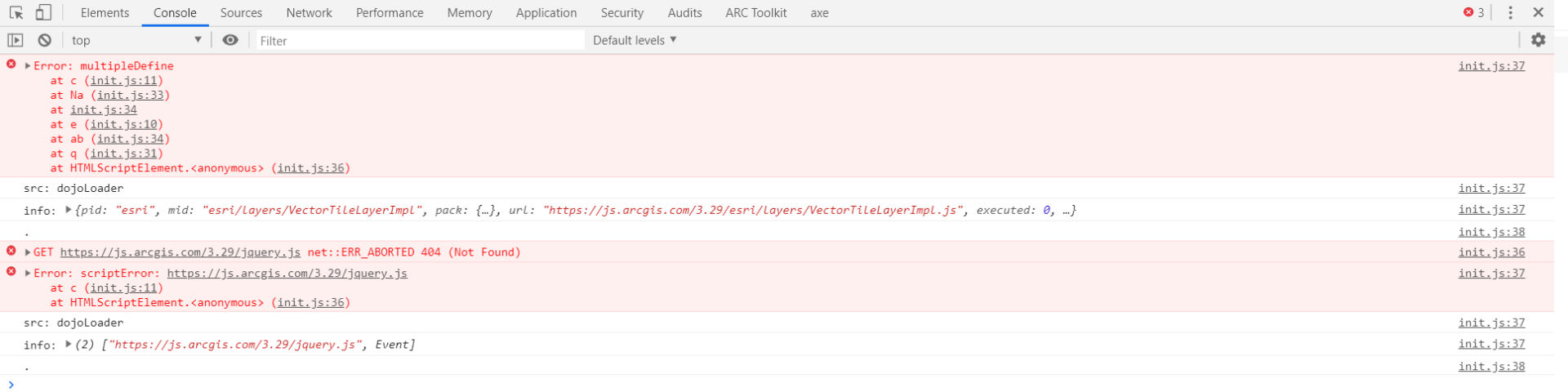
Task: Expand the scriptError jquery.js error
Action: click(28, 274)
